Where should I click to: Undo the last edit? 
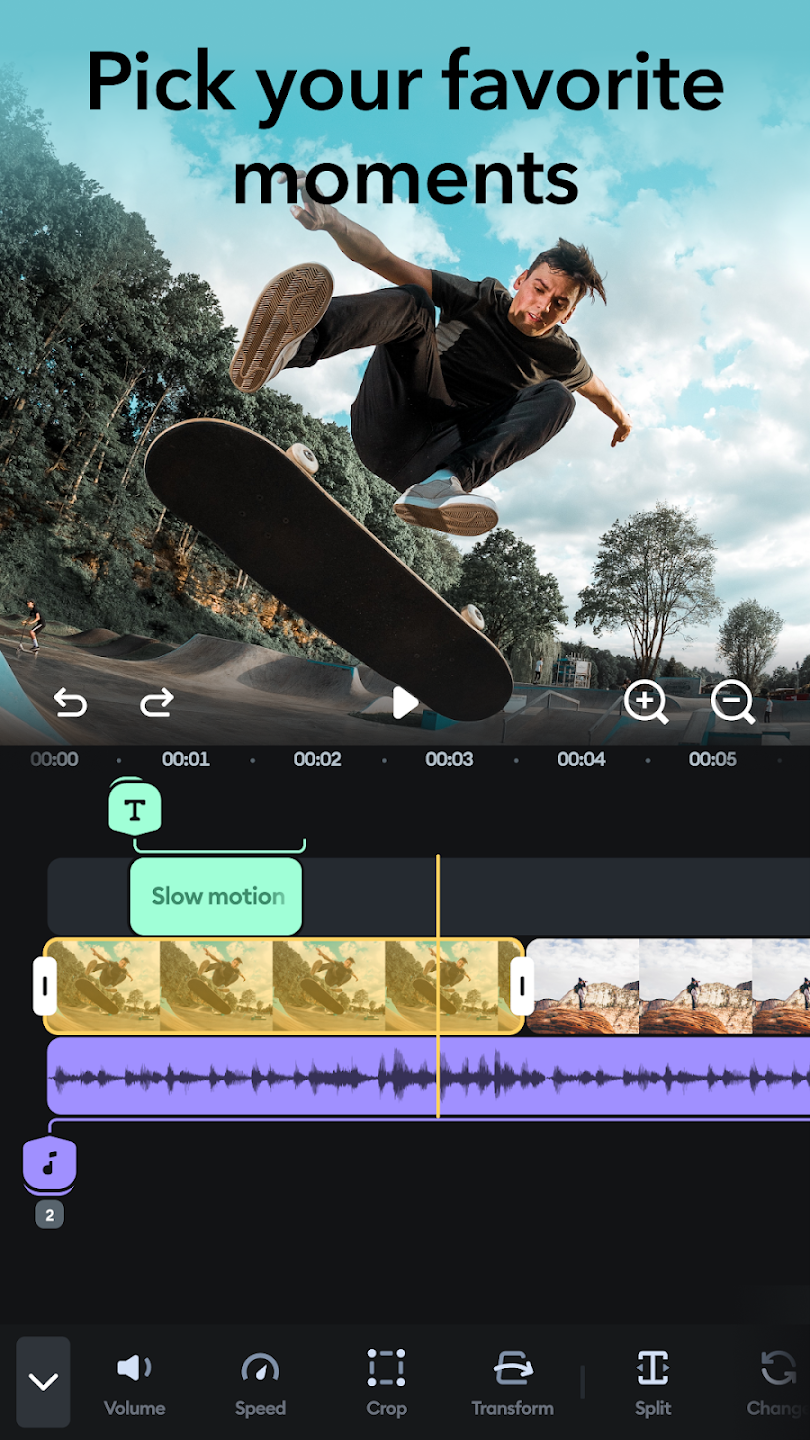click(70, 703)
